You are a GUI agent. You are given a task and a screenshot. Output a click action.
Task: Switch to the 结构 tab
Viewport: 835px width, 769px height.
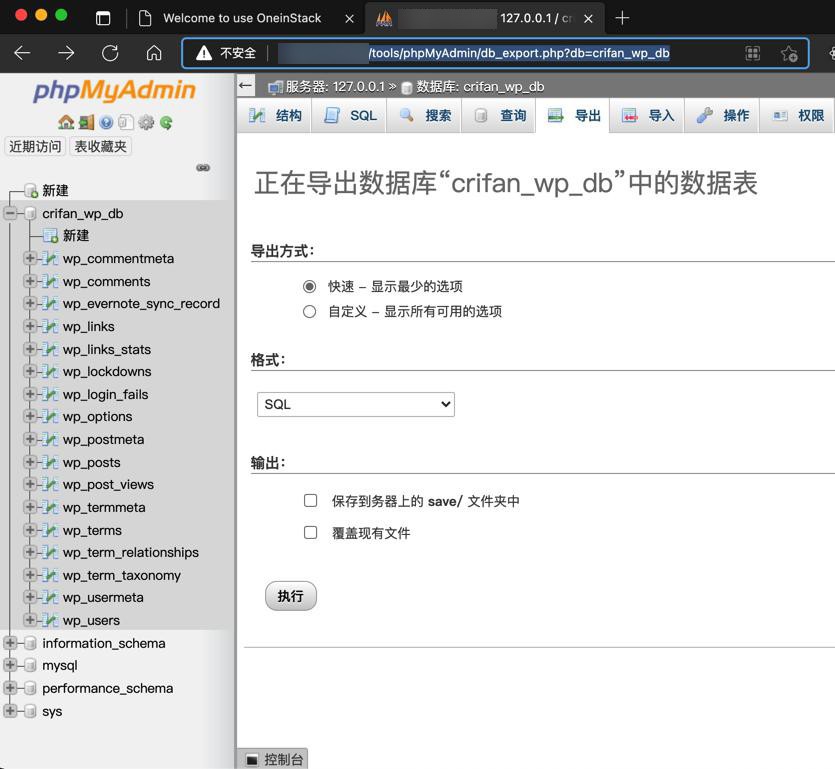pos(275,116)
